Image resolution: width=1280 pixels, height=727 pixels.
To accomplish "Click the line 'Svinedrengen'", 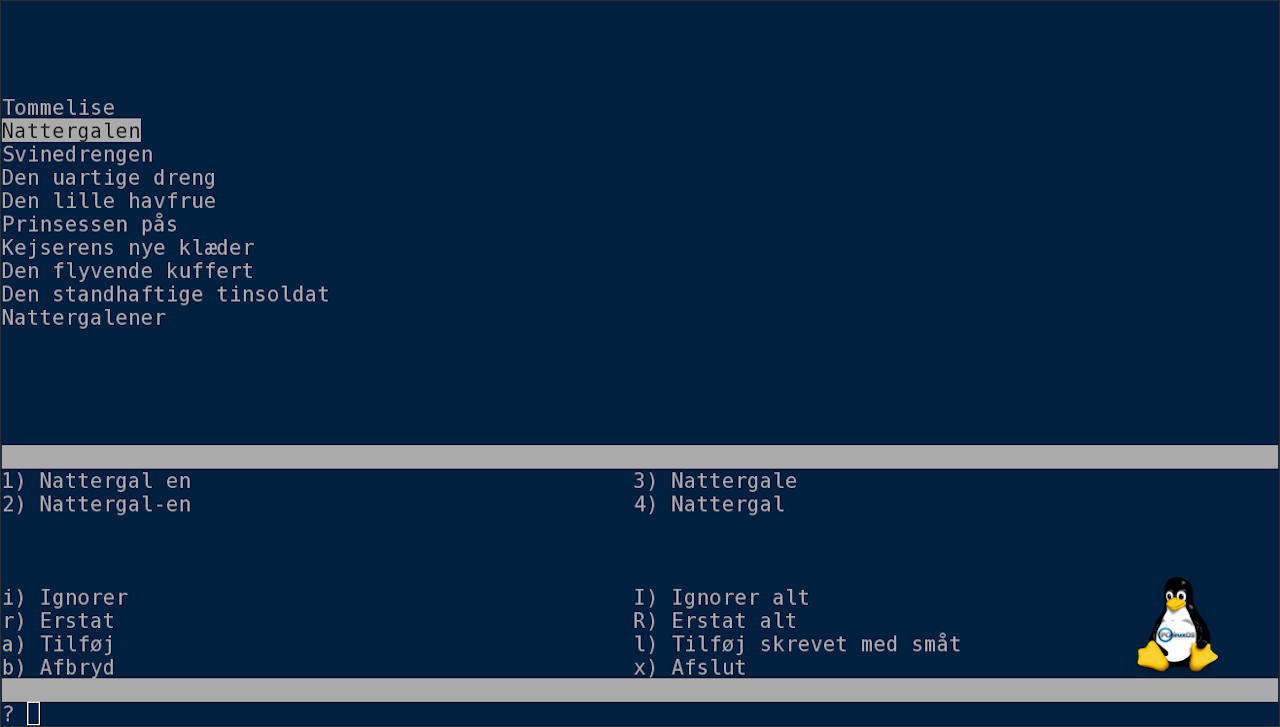I will tap(77, 155).
